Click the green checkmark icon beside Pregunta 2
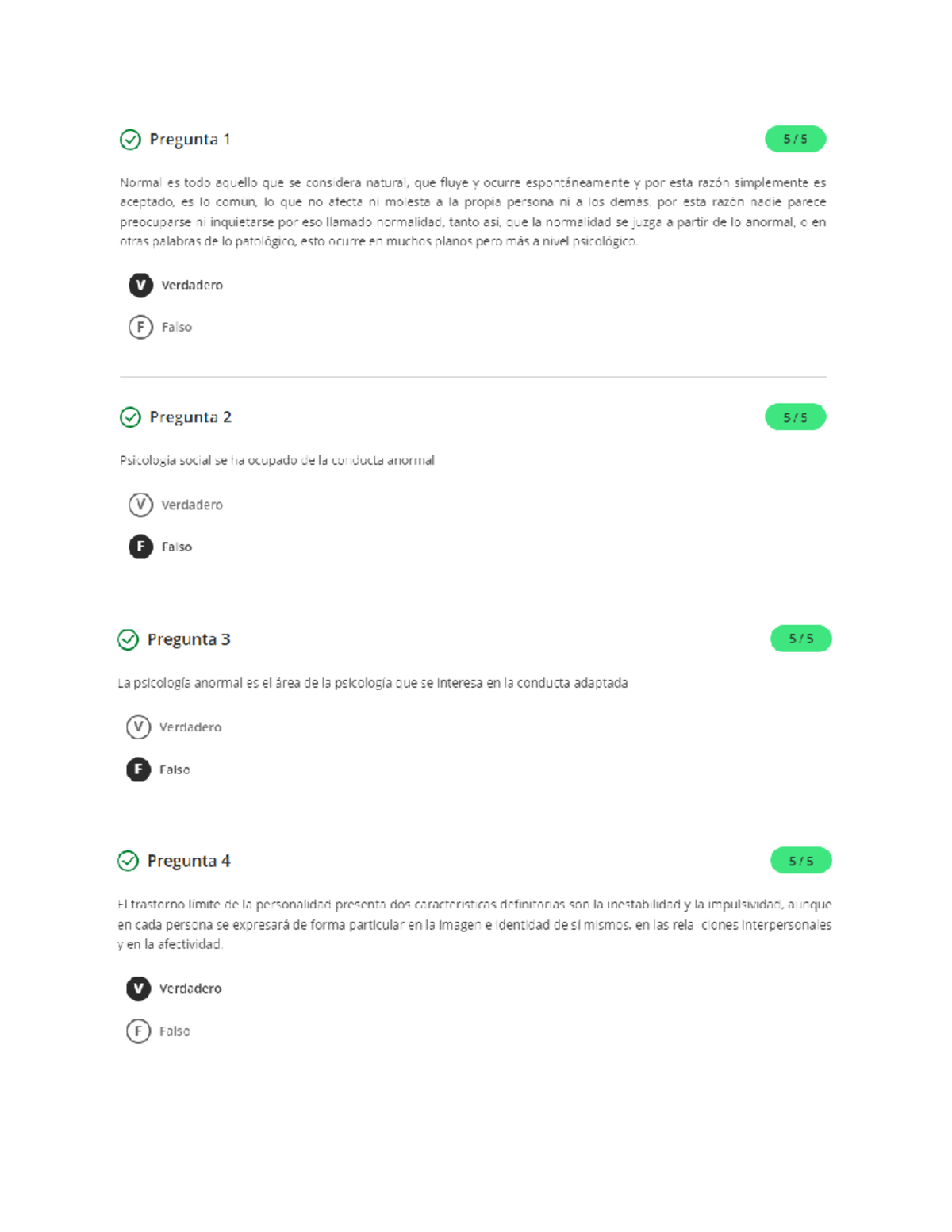This screenshot has height=1232, width=952. [x=130, y=417]
